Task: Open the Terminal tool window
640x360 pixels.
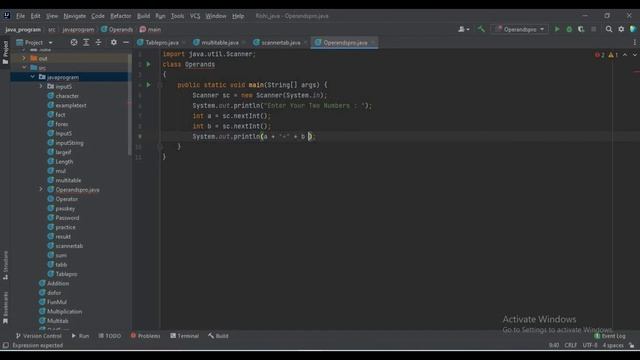Action: coord(184,336)
